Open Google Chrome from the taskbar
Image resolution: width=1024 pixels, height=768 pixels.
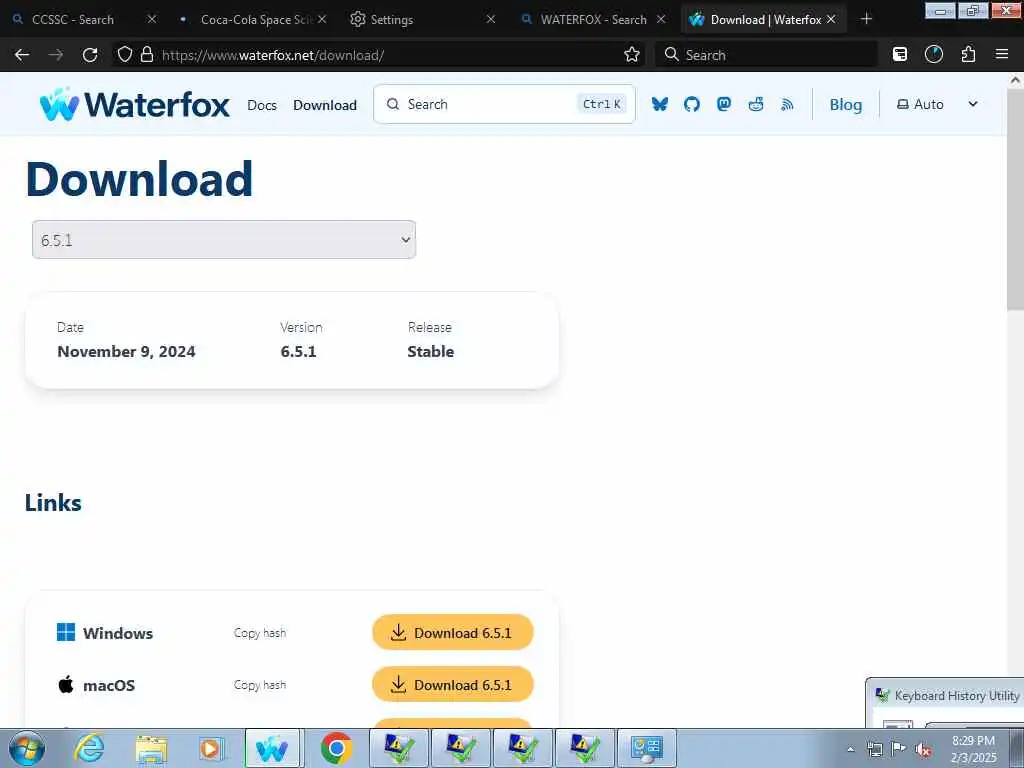pos(336,748)
